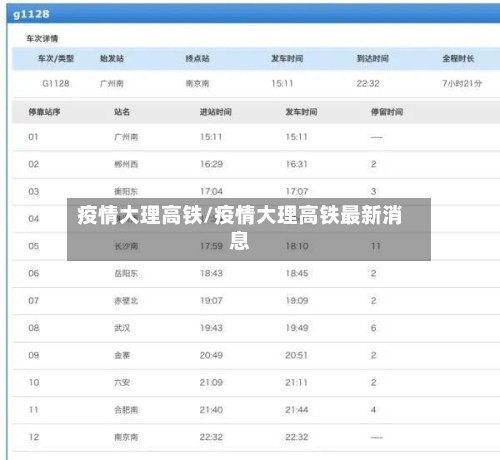This screenshot has width=500, height=460.
Task: Click arrival time 20:49
Action: [x=211, y=355]
